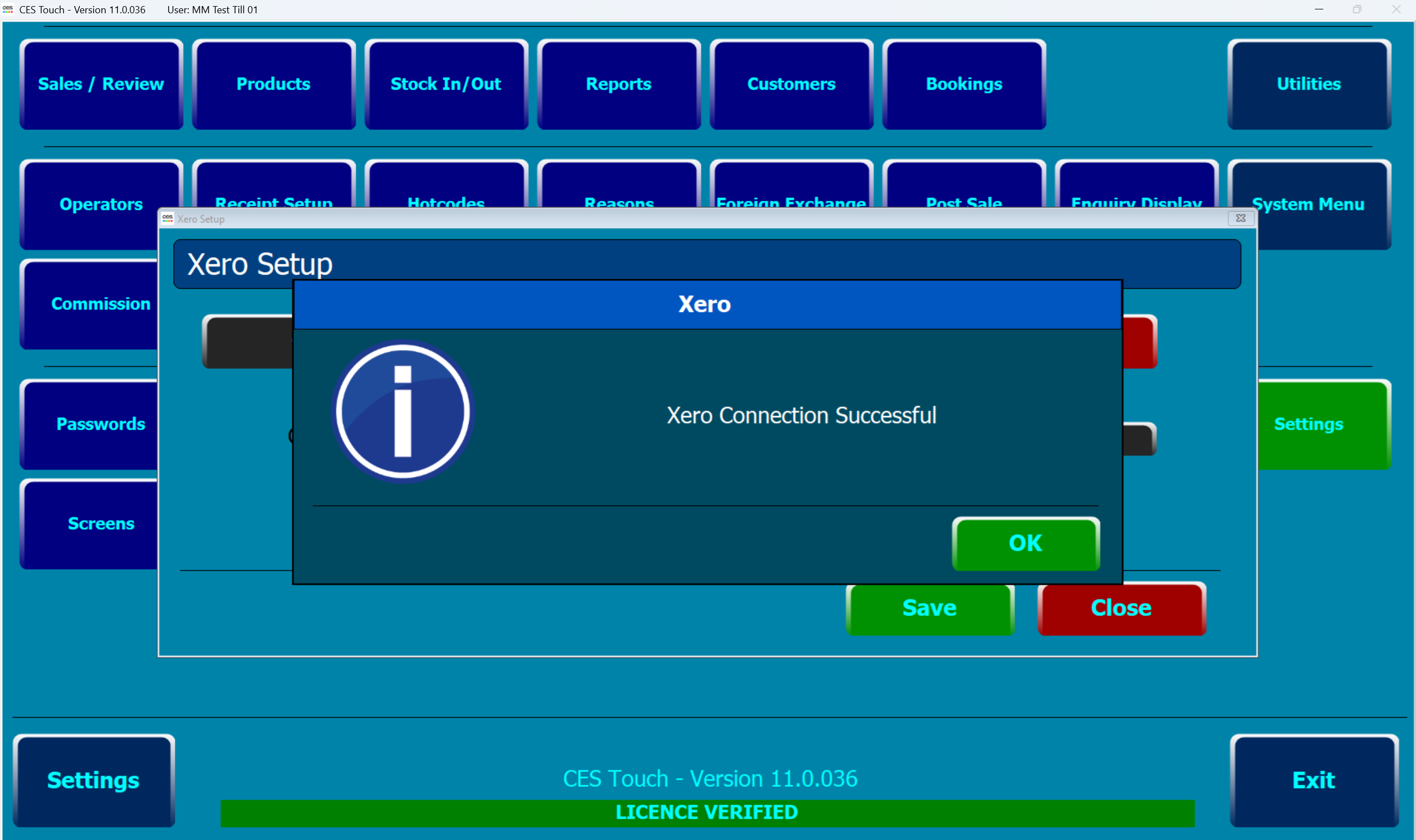Click the info icon in the Xero popup
Screen dimensions: 1416x840
(x=403, y=411)
